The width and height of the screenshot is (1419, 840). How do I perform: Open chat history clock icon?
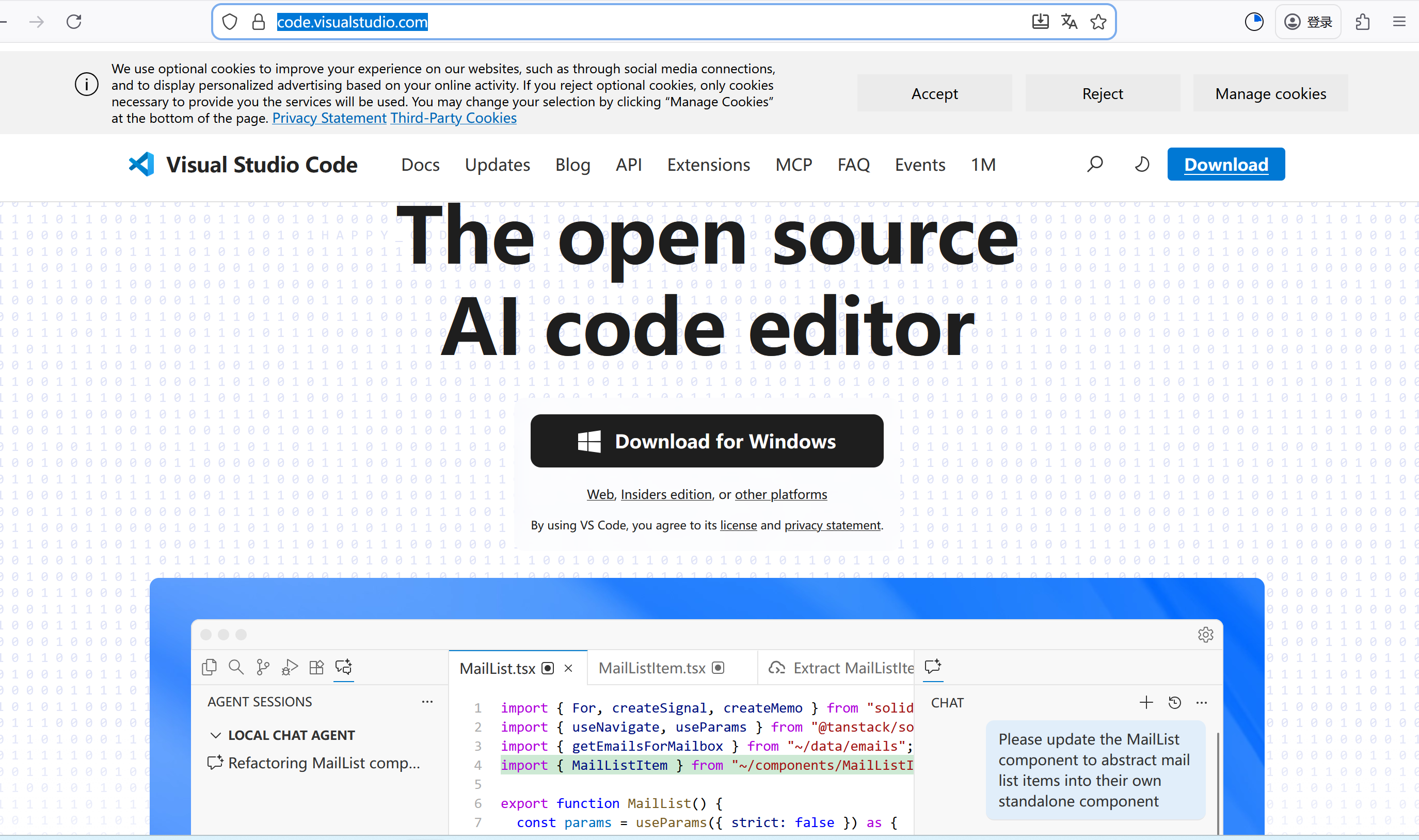(x=1175, y=702)
